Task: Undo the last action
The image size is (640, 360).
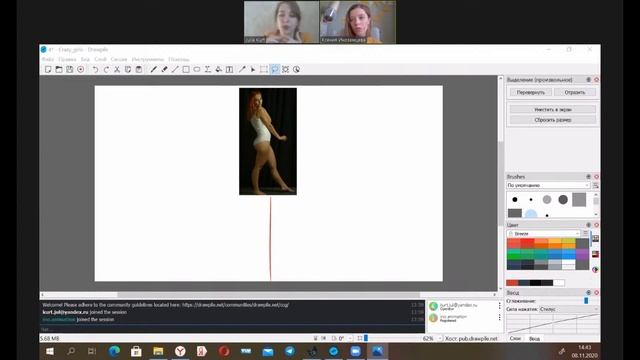Action: (95, 69)
